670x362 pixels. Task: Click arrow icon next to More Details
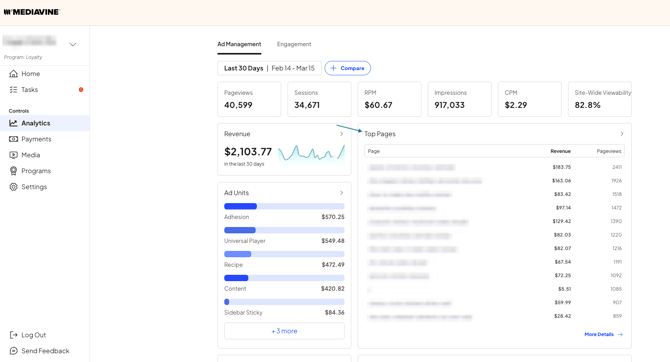click(620, 334)
